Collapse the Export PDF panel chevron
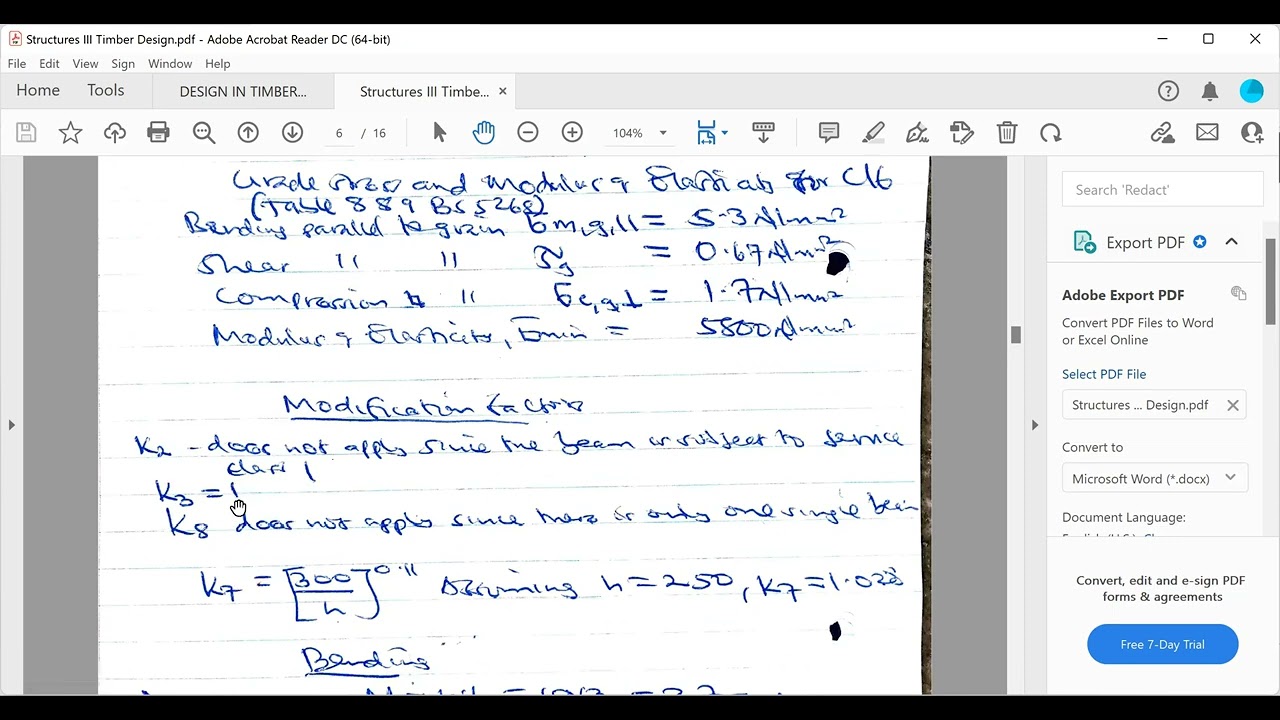Viewport: 1280px width, 720px height. click(1231, 242)
